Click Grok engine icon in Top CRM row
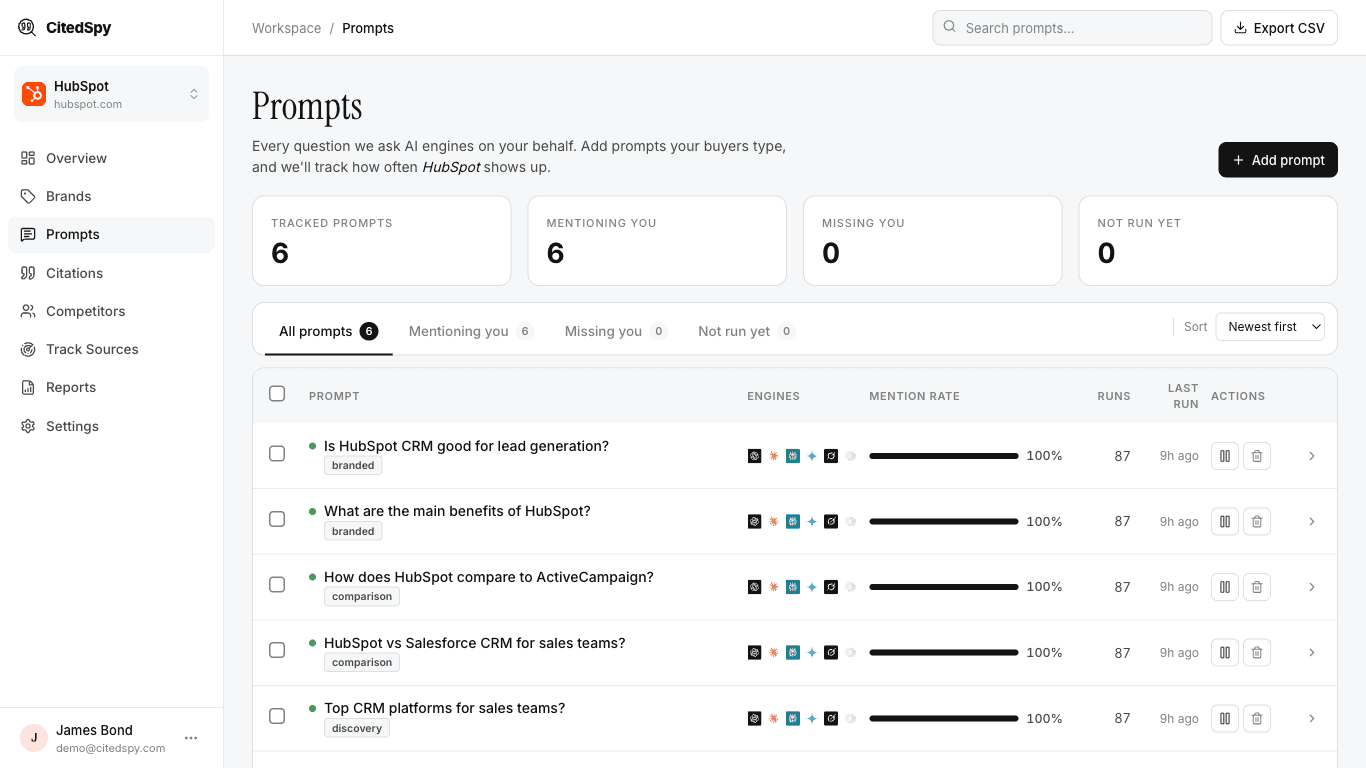This screenshot has height=768, width=1366. 831,718
